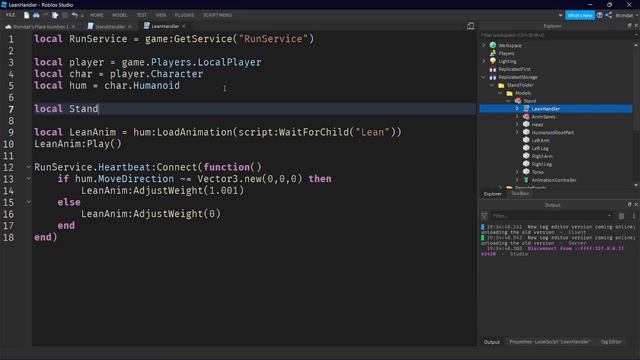Click the Explorer scrollbar down arrow

636,185
